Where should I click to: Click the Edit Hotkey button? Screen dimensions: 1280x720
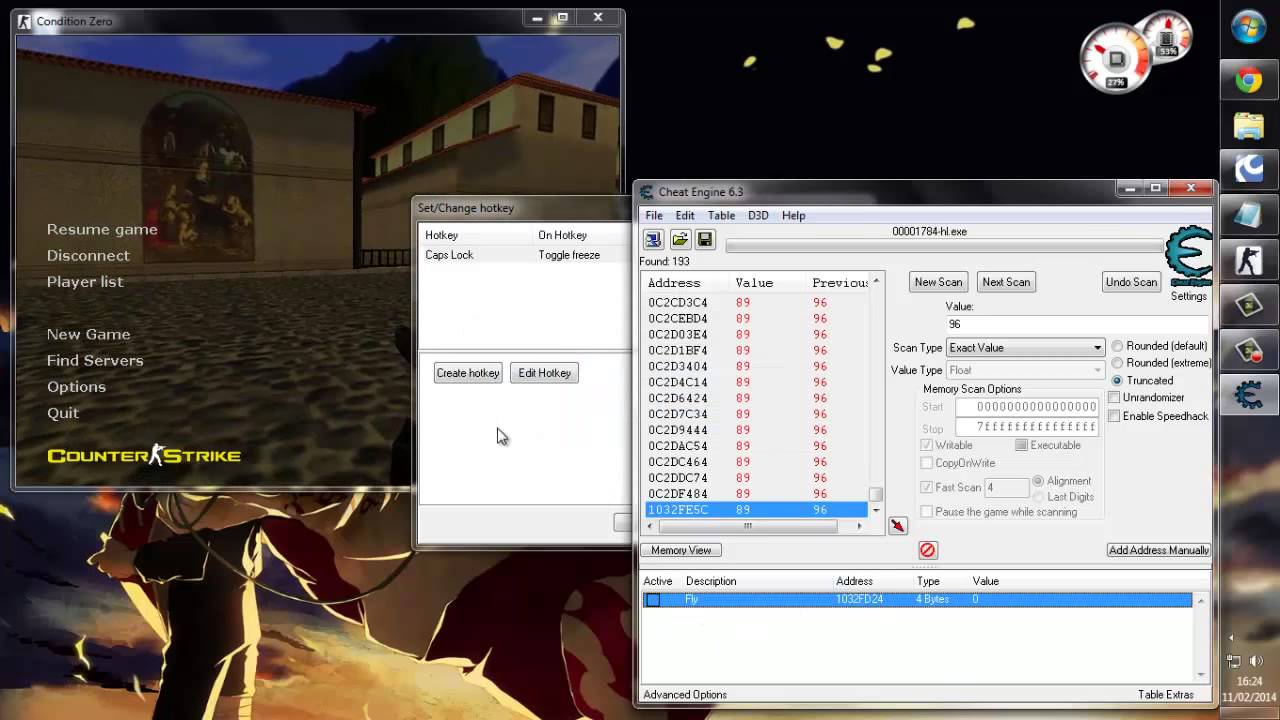pos(544,373)
